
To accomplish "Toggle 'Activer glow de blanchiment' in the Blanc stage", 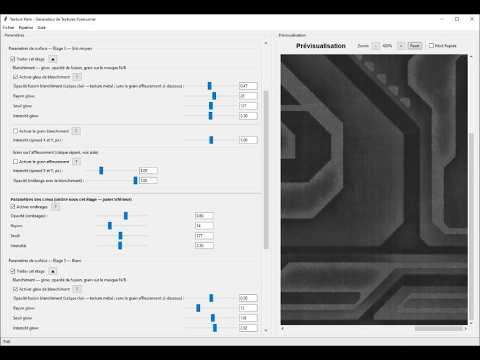I will click(x=15, y=289).
